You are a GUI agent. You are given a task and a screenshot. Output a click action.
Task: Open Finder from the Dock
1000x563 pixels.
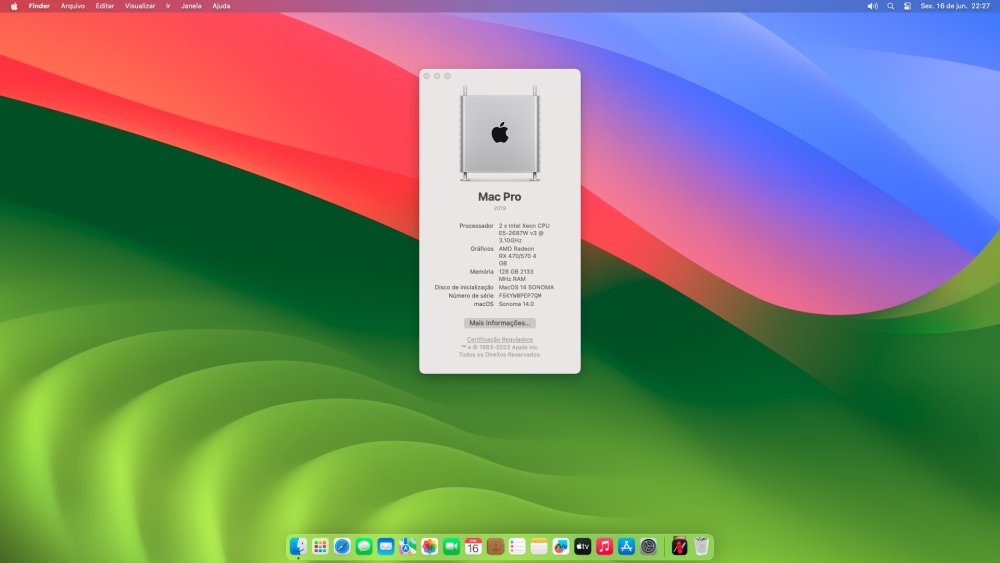(298, 546)
